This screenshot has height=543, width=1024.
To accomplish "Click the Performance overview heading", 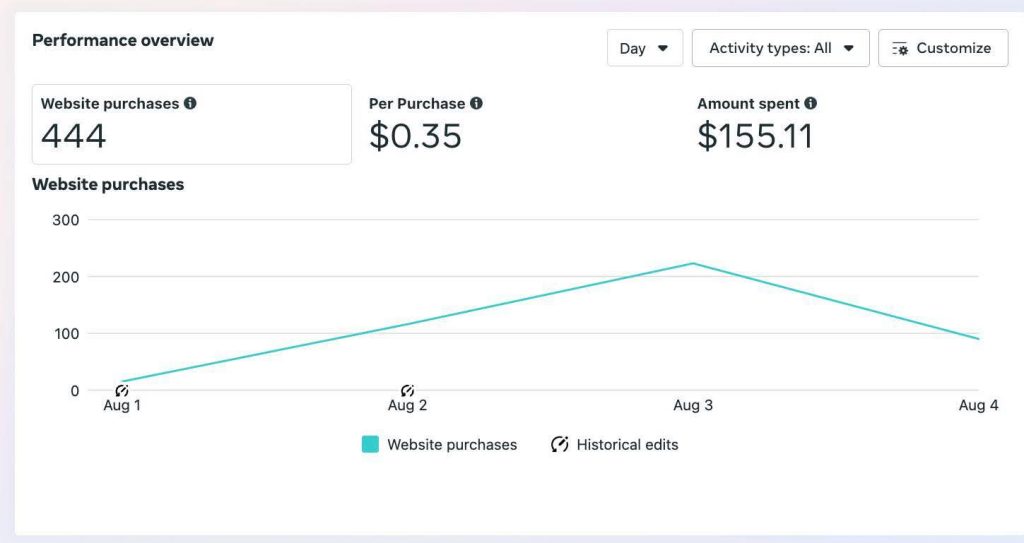I will coord(123,40).
